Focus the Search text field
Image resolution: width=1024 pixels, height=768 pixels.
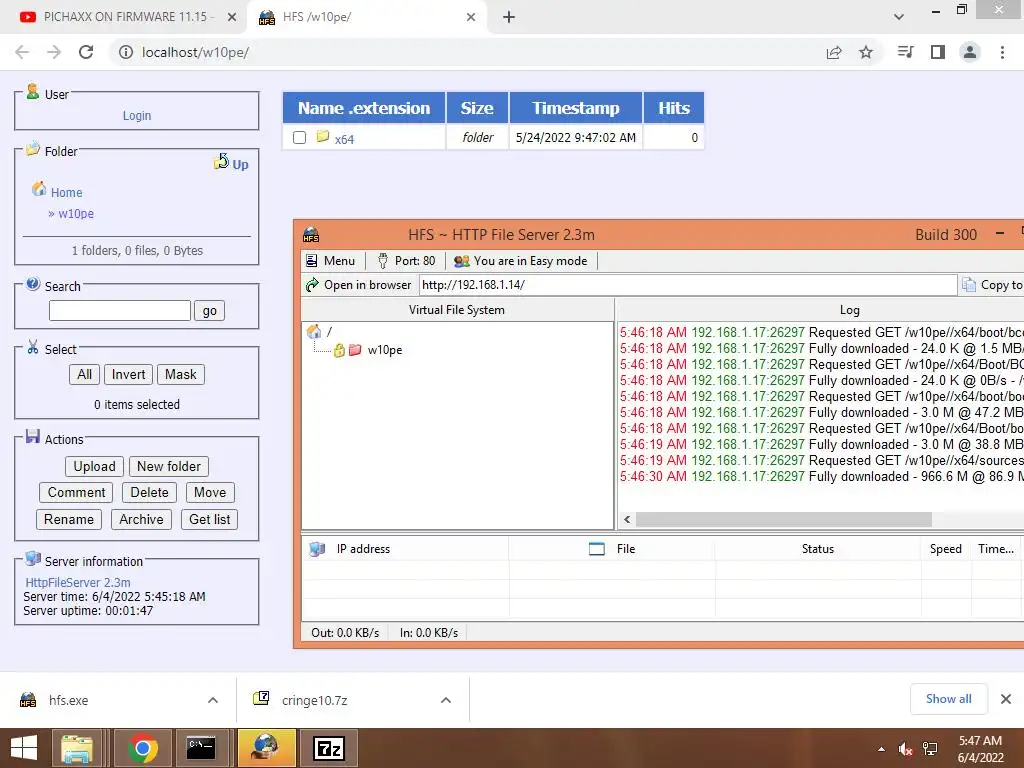(x=120, y=310)
